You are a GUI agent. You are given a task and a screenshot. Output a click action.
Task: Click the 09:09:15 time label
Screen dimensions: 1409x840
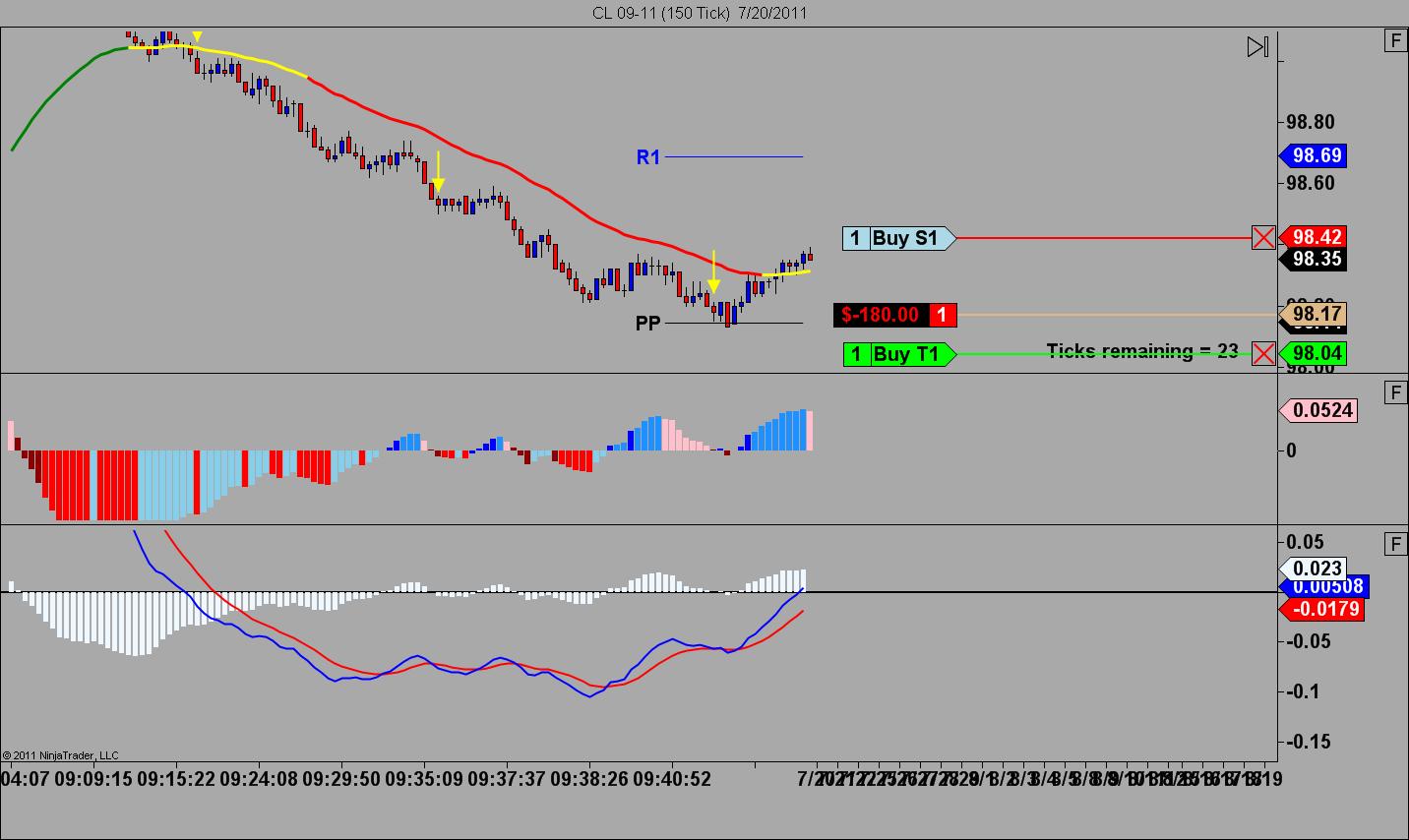(93, 779)
